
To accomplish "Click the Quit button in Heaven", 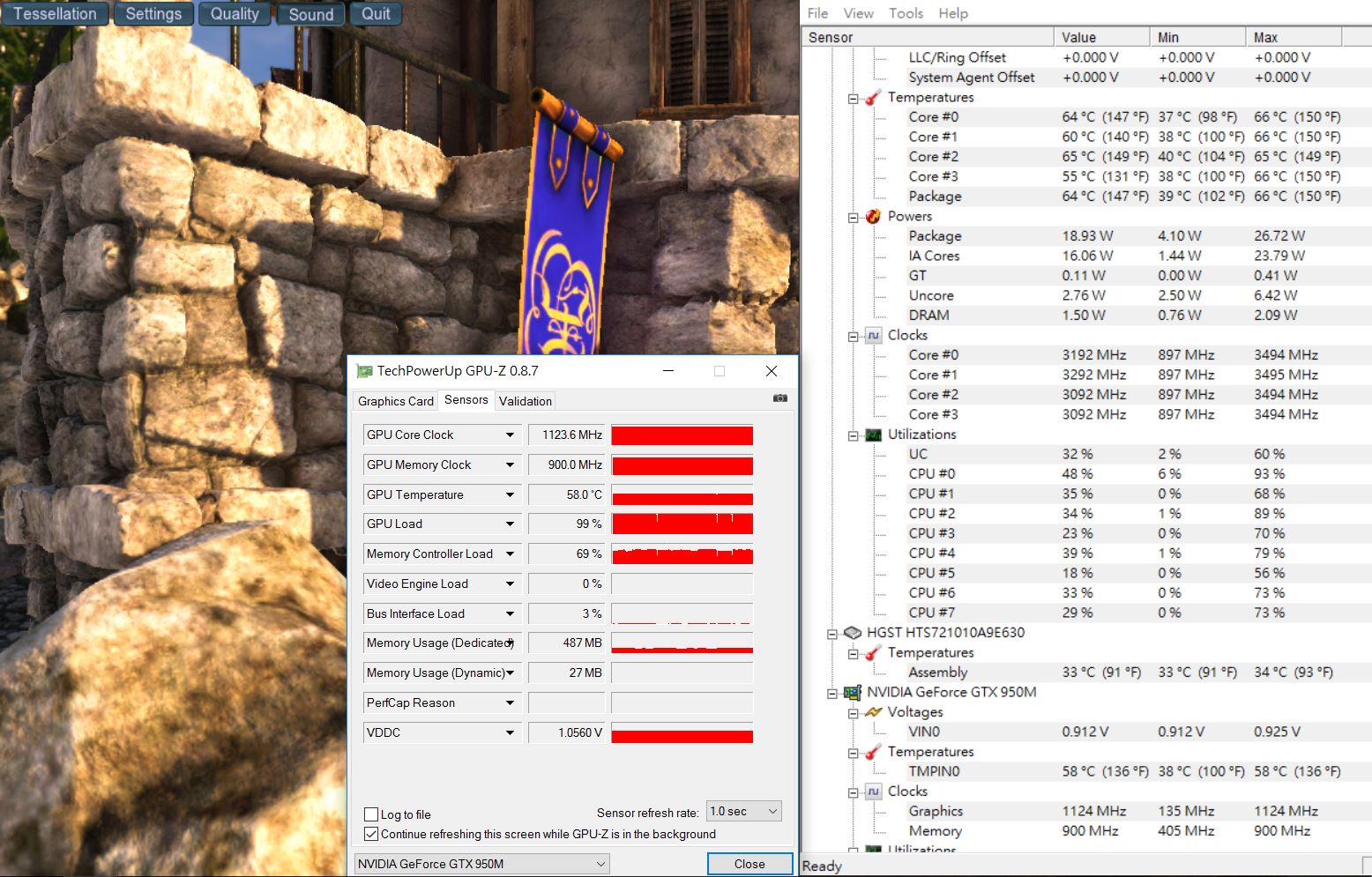I will click(376, 14).
